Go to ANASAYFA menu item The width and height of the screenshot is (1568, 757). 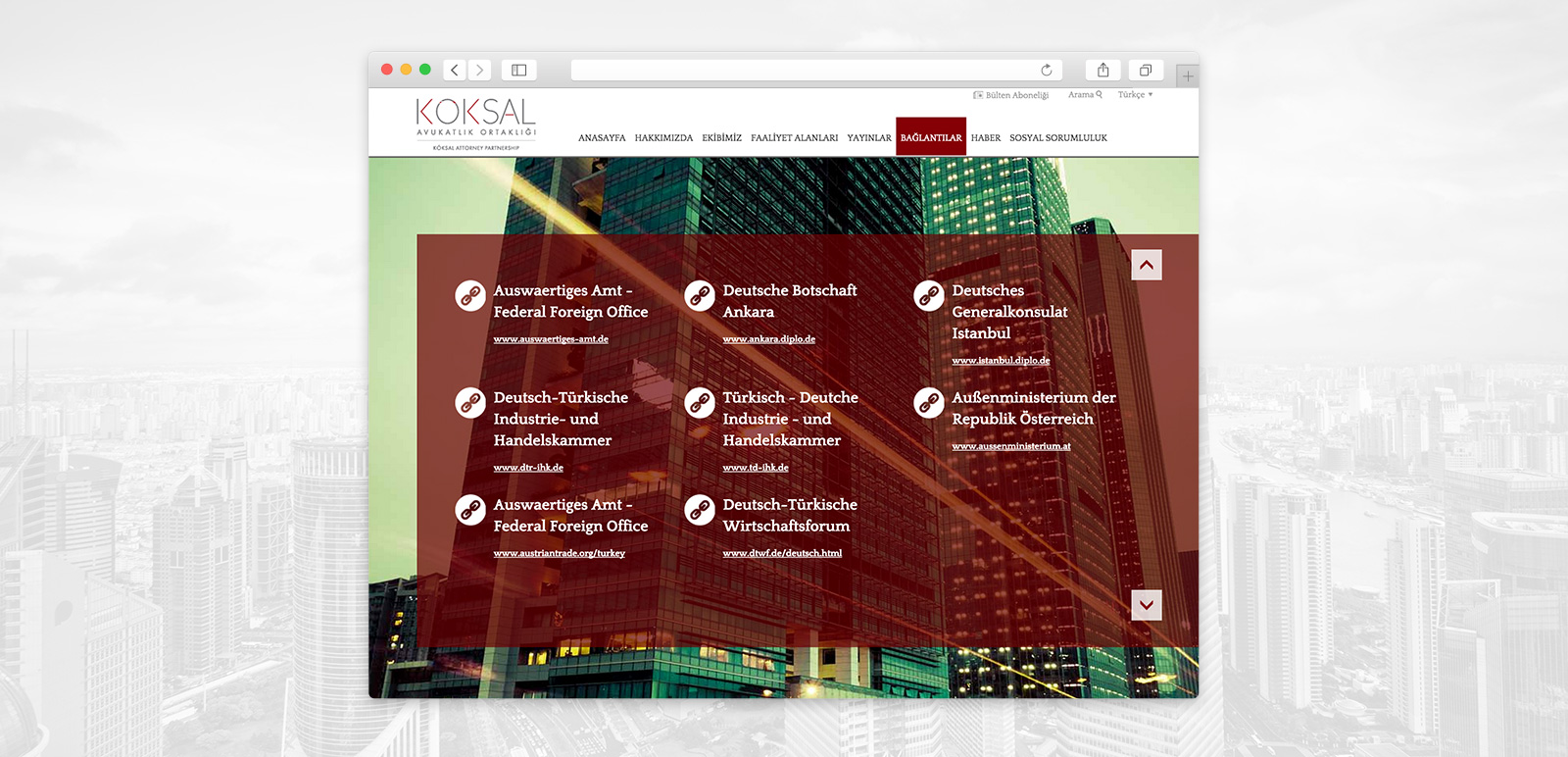point(602,138)
